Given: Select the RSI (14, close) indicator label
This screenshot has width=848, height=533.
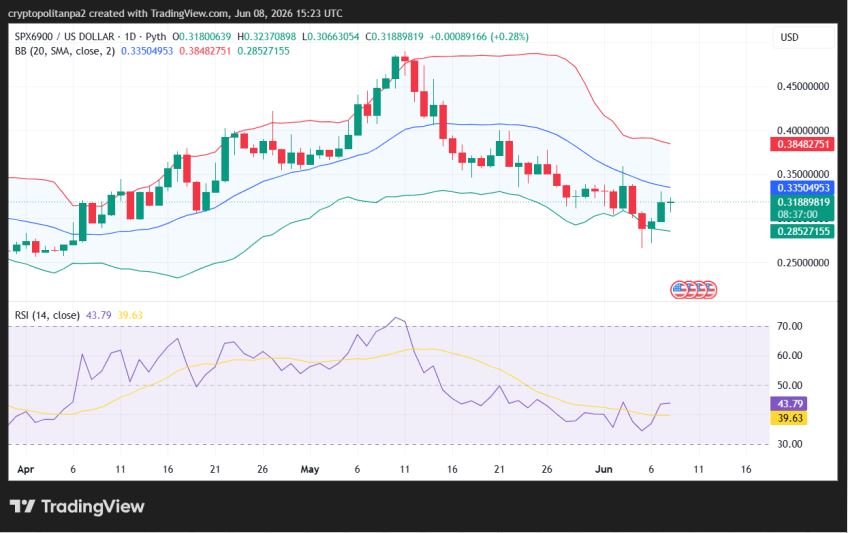Looking at the screenshot, I should [47, 315].
